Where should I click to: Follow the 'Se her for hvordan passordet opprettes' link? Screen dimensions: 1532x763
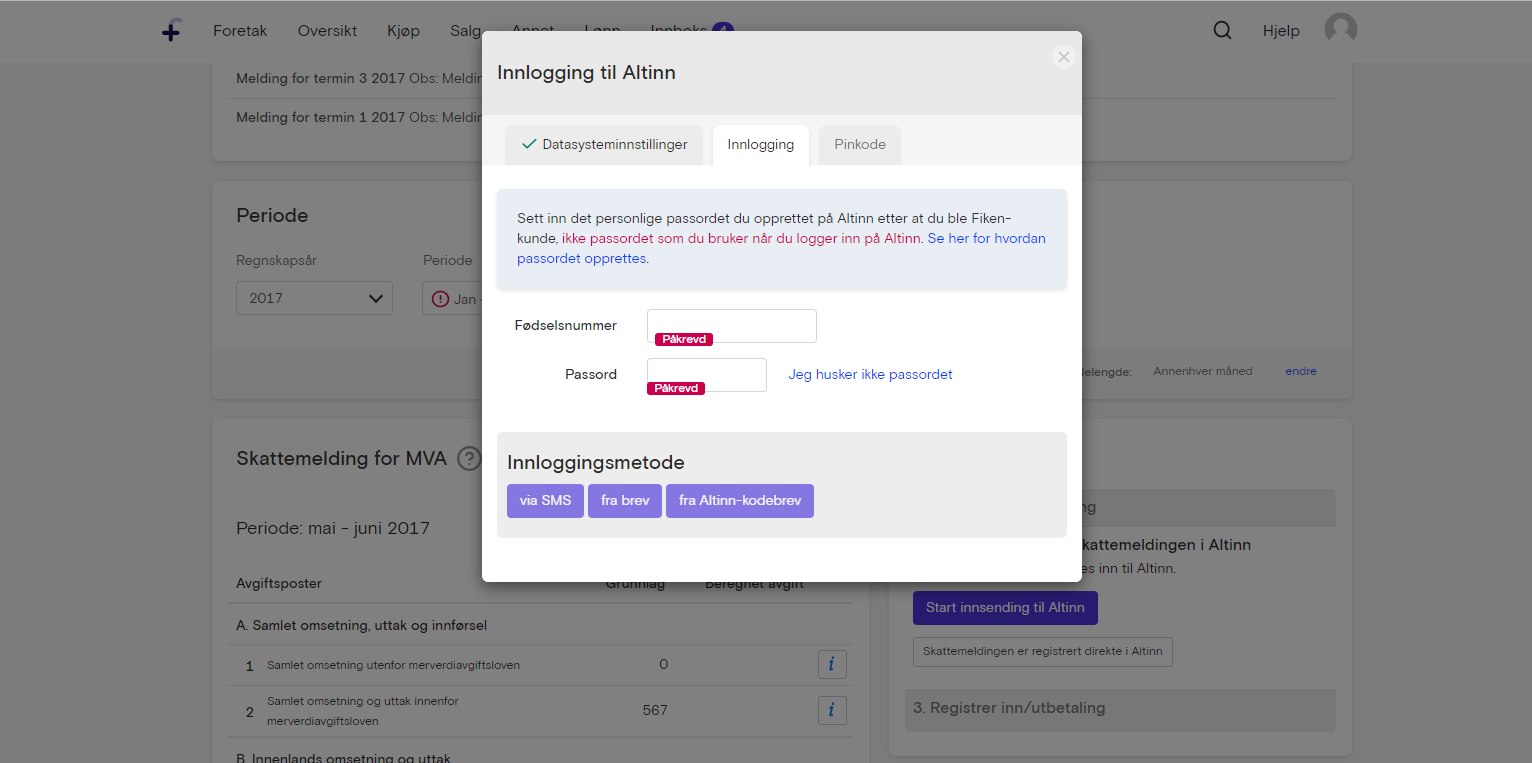781,248
